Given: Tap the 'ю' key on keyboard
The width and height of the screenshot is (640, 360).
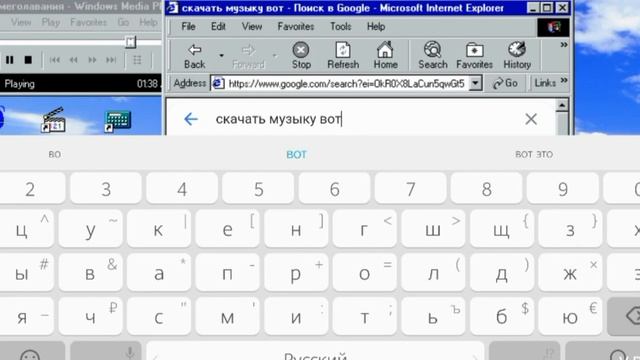Looking at the screenshot, I should tap(570, 317).
